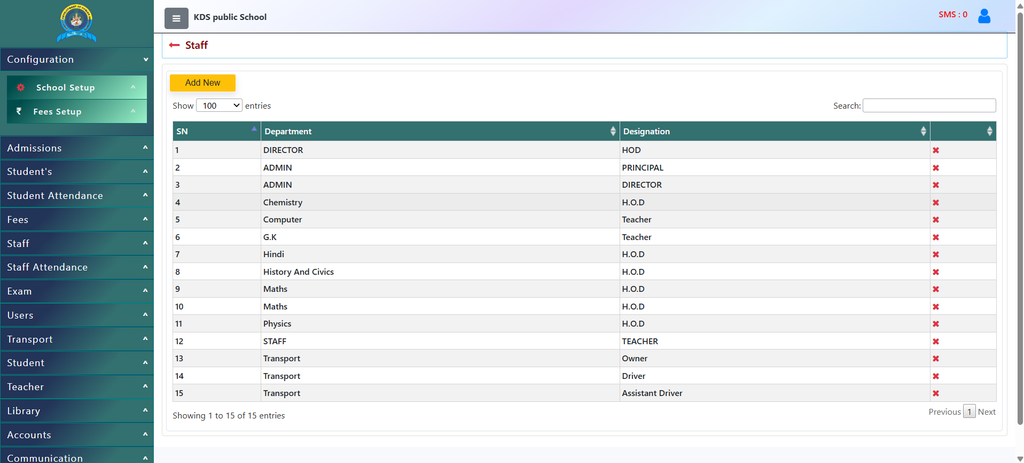Click the 'KDS public School' title

[x=230, y=18]
